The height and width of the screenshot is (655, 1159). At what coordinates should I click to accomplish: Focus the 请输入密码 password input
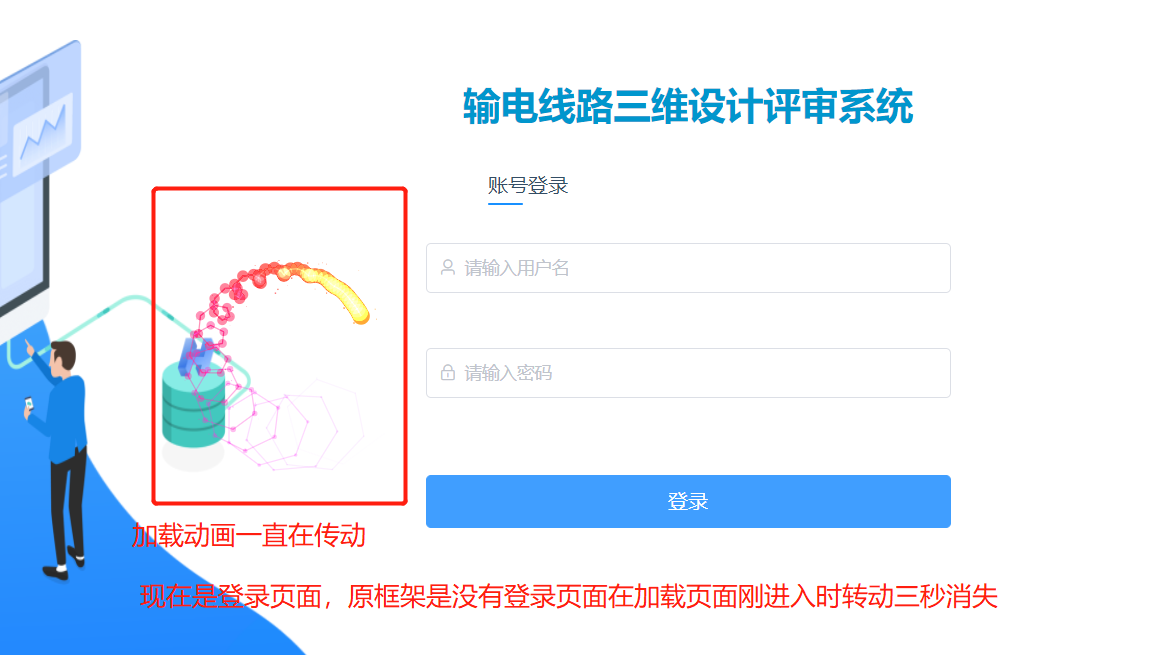point(688,373)
